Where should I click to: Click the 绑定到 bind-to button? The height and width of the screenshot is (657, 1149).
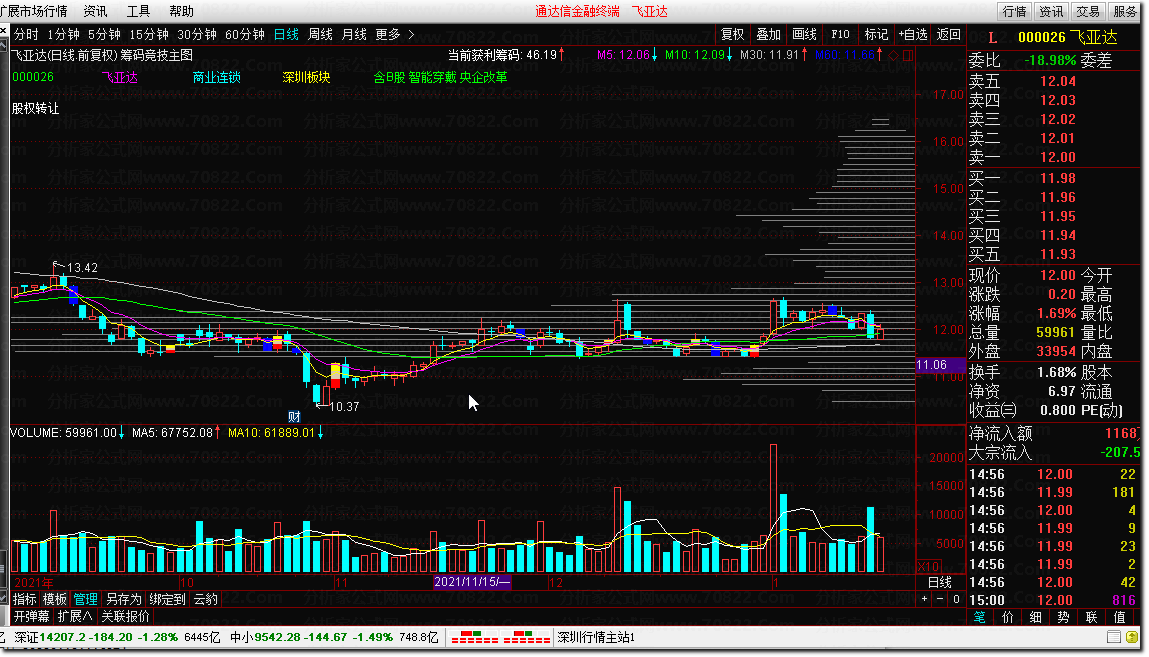point(167,599)
